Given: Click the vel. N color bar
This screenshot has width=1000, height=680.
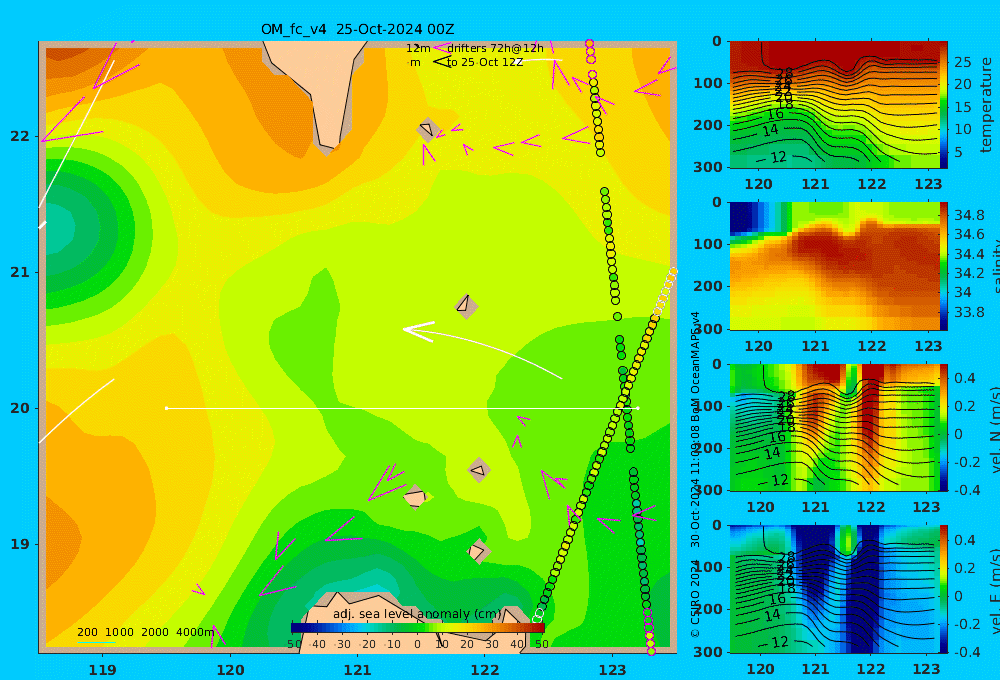Looking at the screenshot, I should click(x=944, y=427).
